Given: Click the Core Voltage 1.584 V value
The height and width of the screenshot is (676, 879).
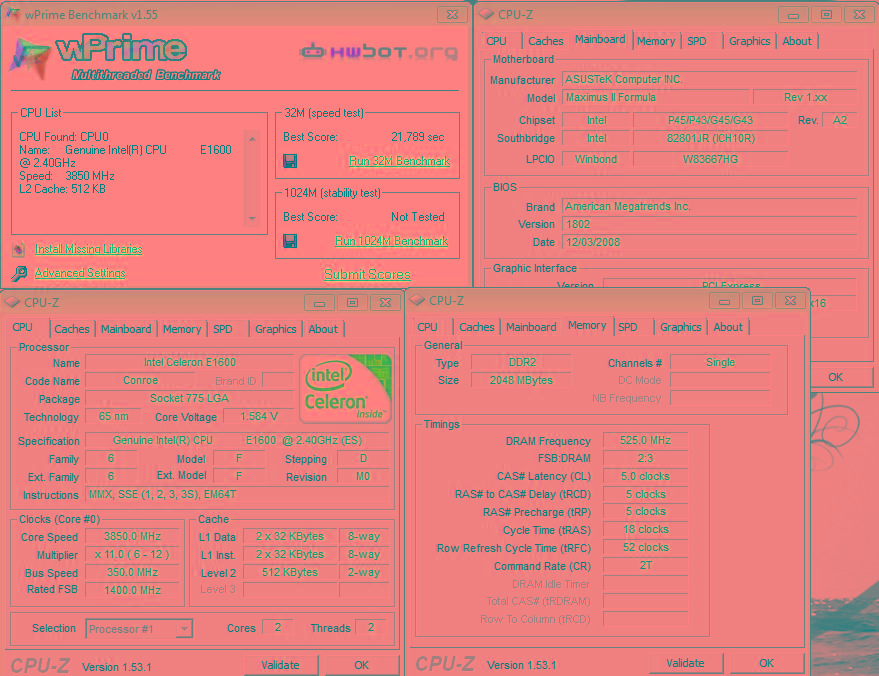Looking at the screenshot, I should (x=258, y=416).
